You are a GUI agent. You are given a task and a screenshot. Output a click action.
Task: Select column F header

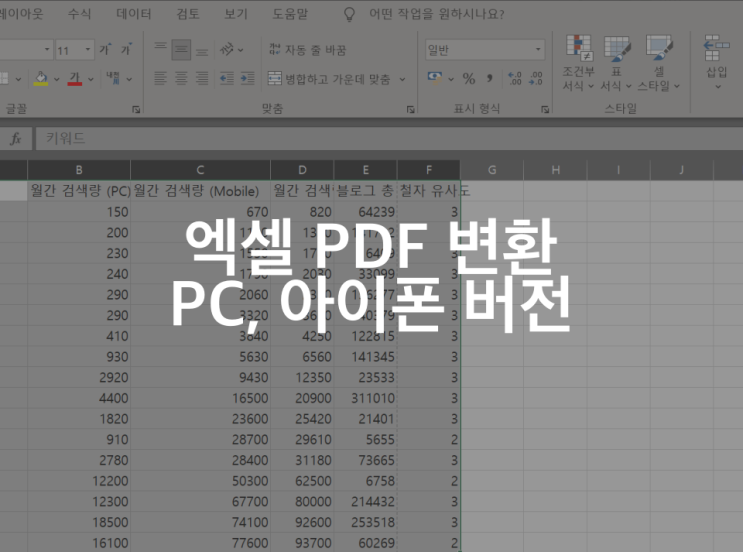(428, 170)
